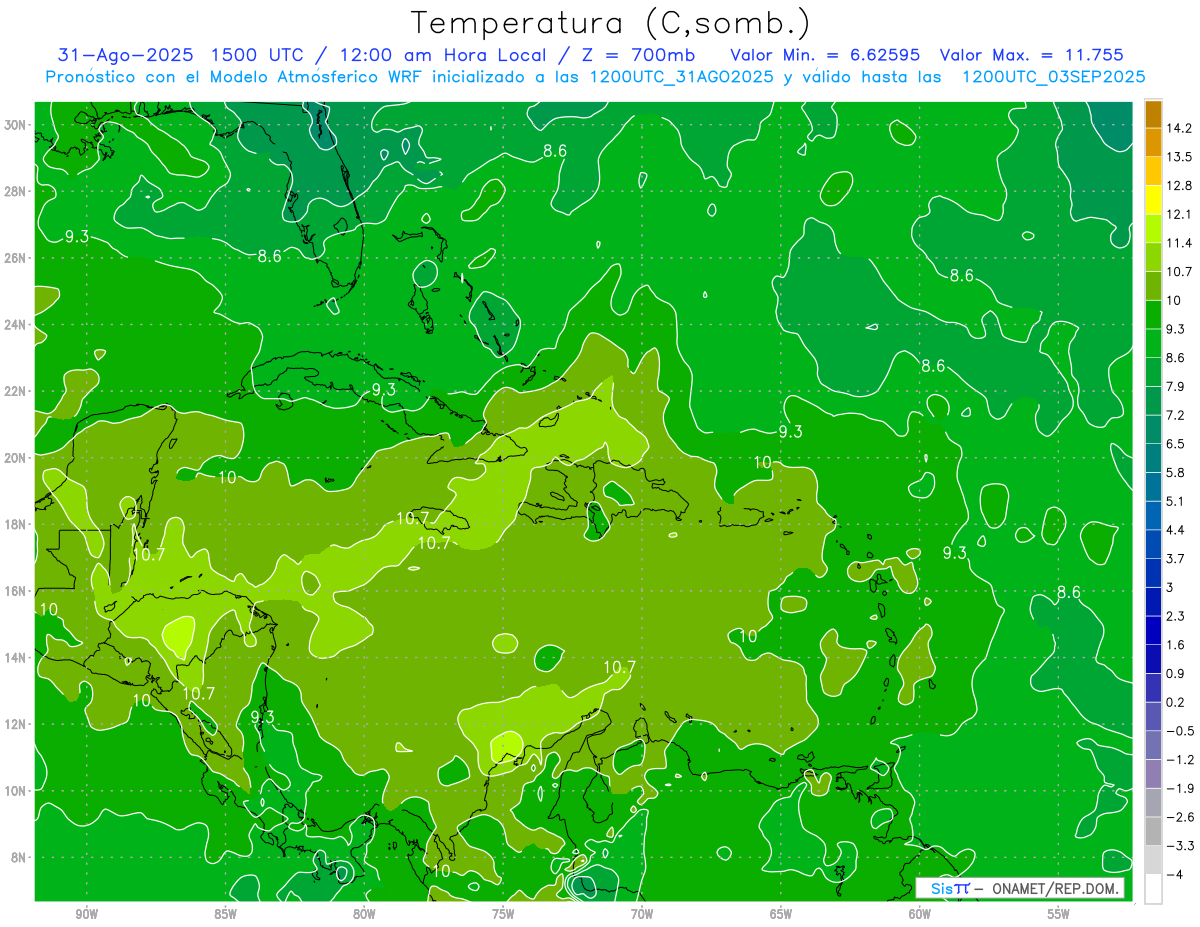Click the '18N' latitude axis label

pyautogui.click(x=15, y=524)
